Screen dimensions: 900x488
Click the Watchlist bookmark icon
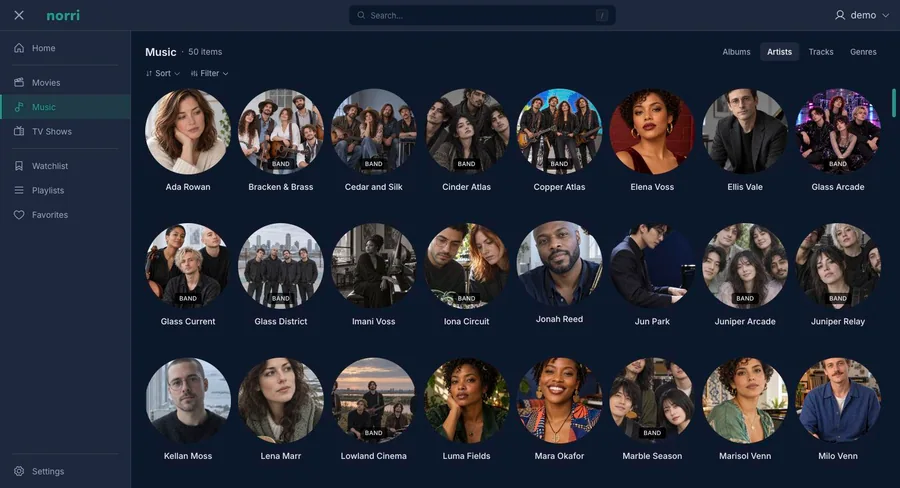(x=19, y=166)
